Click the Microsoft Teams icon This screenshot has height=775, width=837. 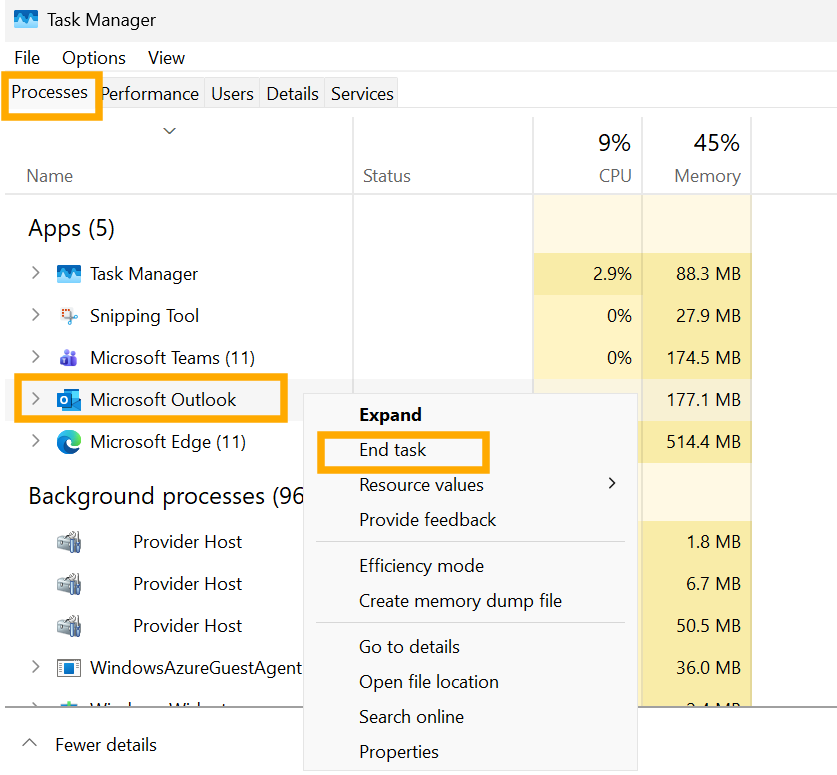69,358
